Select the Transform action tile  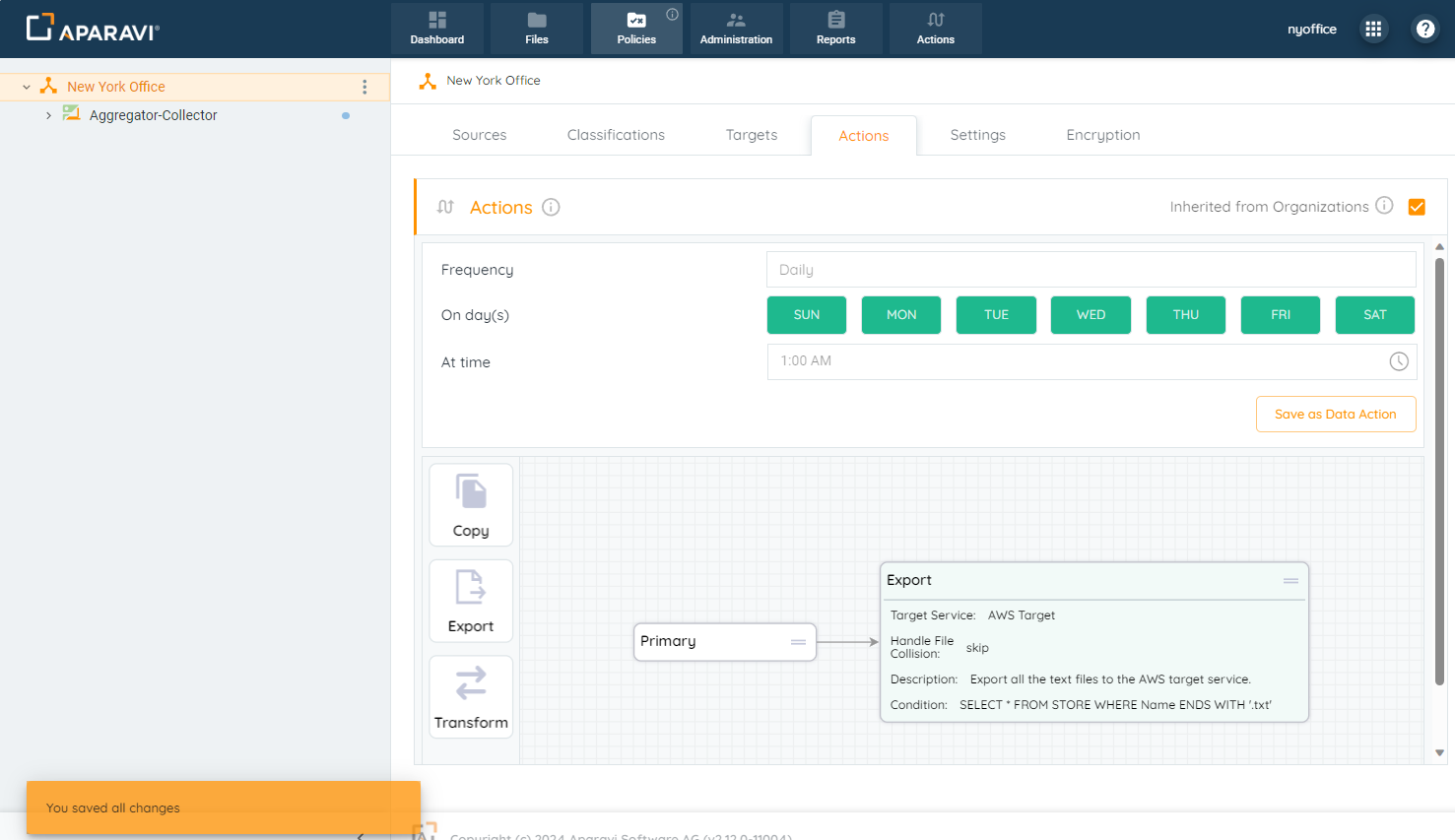(x=471, y=696)
